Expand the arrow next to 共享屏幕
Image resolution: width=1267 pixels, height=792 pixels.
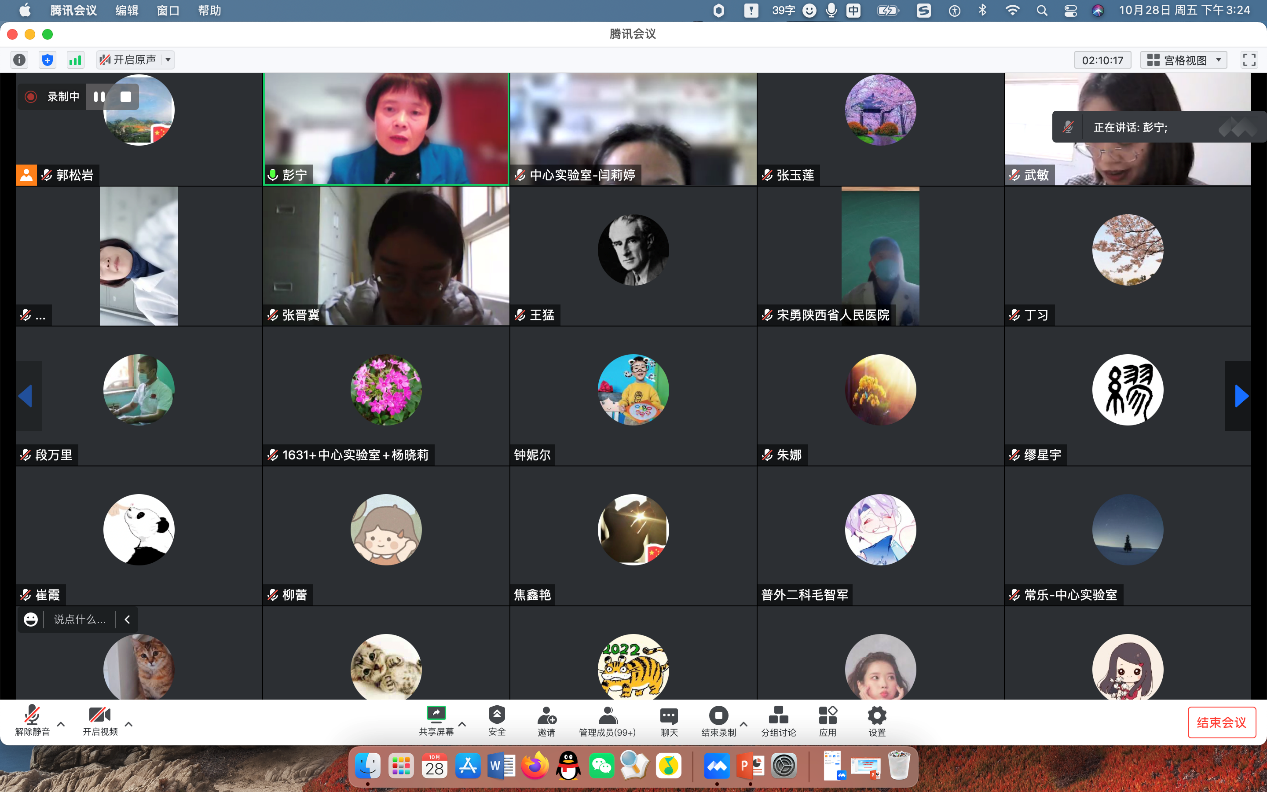(x=462, y=724)
